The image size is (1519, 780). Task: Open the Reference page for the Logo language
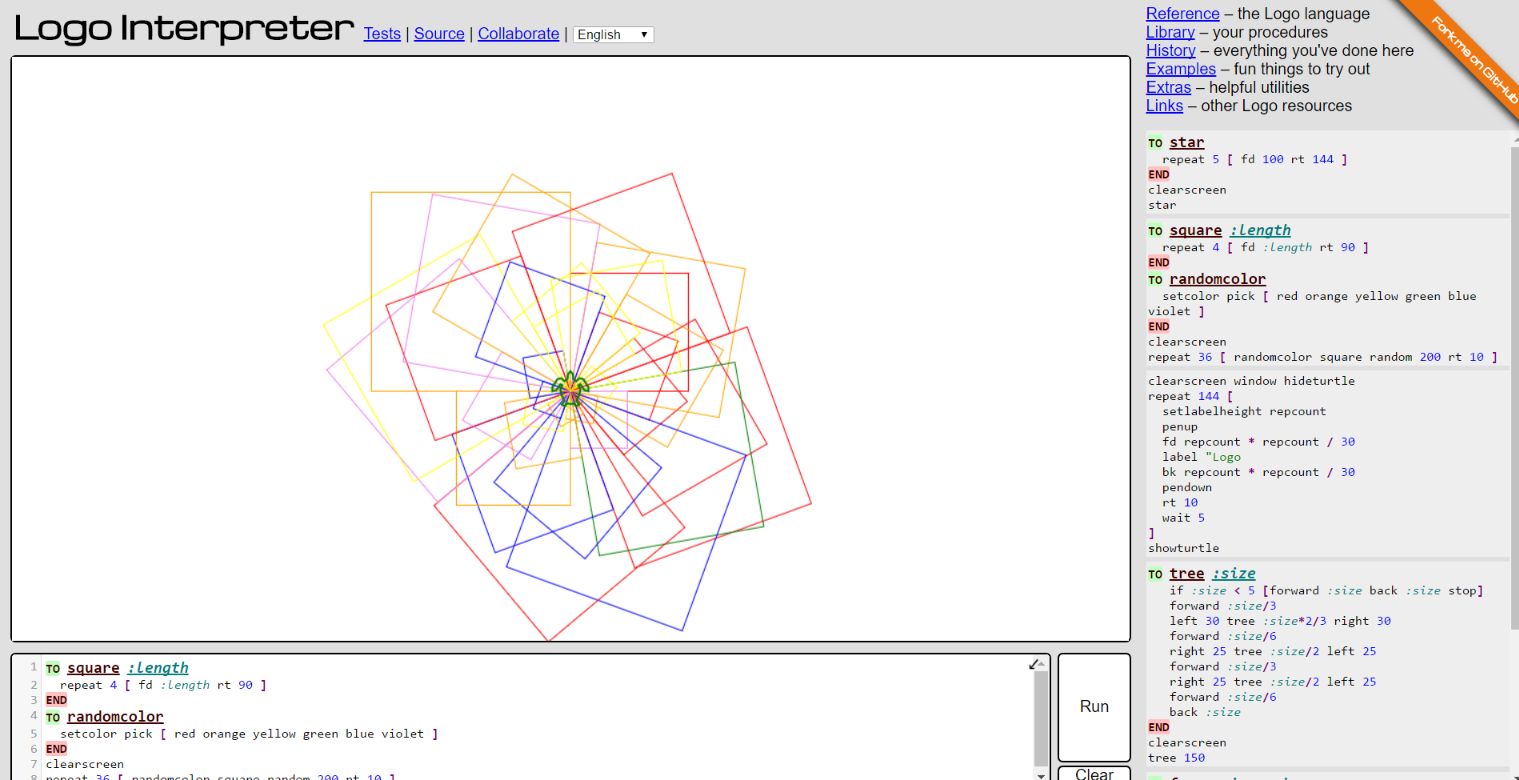(x=1182, y=13)
